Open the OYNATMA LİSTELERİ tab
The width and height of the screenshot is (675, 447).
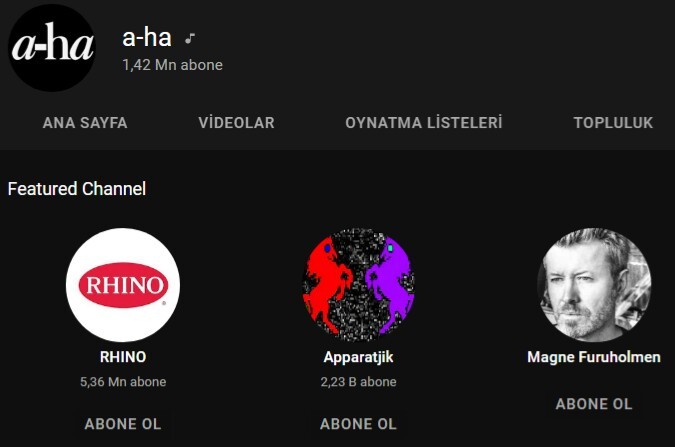coord(424,123)
